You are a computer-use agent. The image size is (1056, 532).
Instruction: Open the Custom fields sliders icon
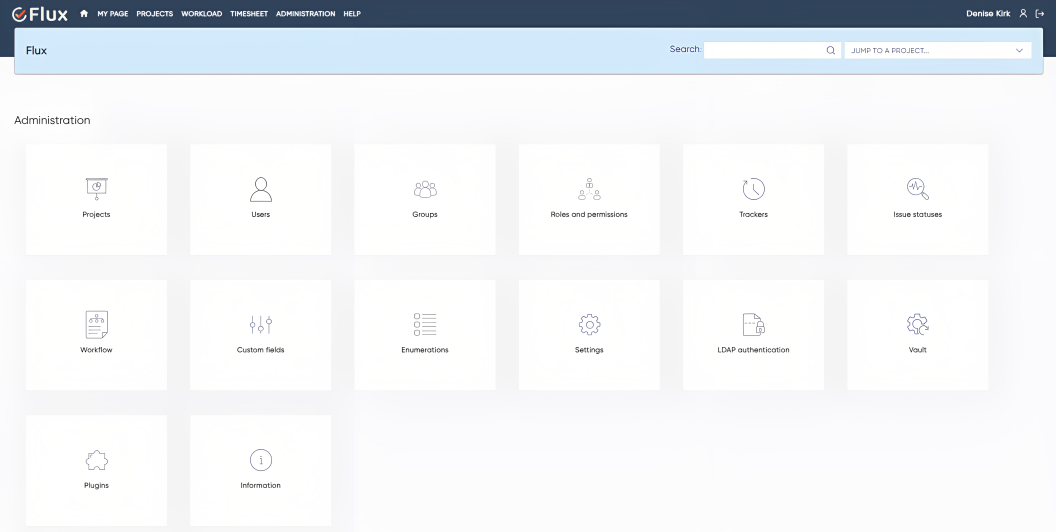click(261, 325)
